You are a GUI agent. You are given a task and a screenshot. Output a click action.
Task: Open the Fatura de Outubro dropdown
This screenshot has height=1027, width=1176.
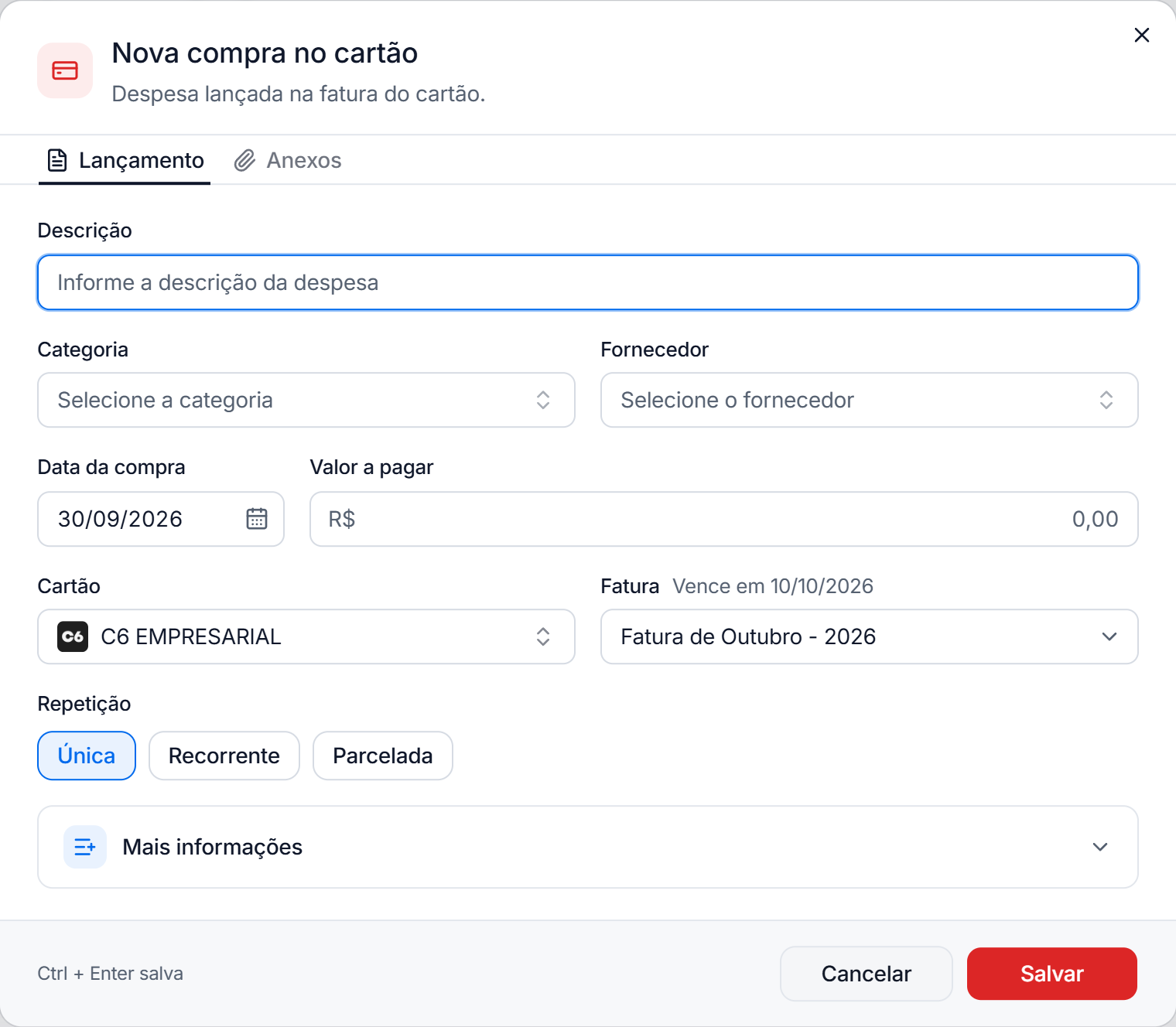coord(870,636)
